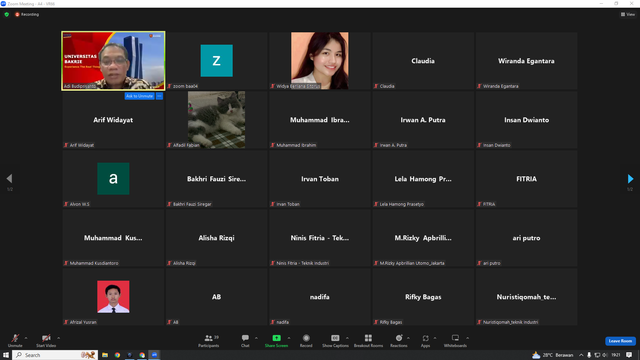The image size is (640, 360).
Task: Select the Muhammad Kusdiantoro tile
Action: 113,238
